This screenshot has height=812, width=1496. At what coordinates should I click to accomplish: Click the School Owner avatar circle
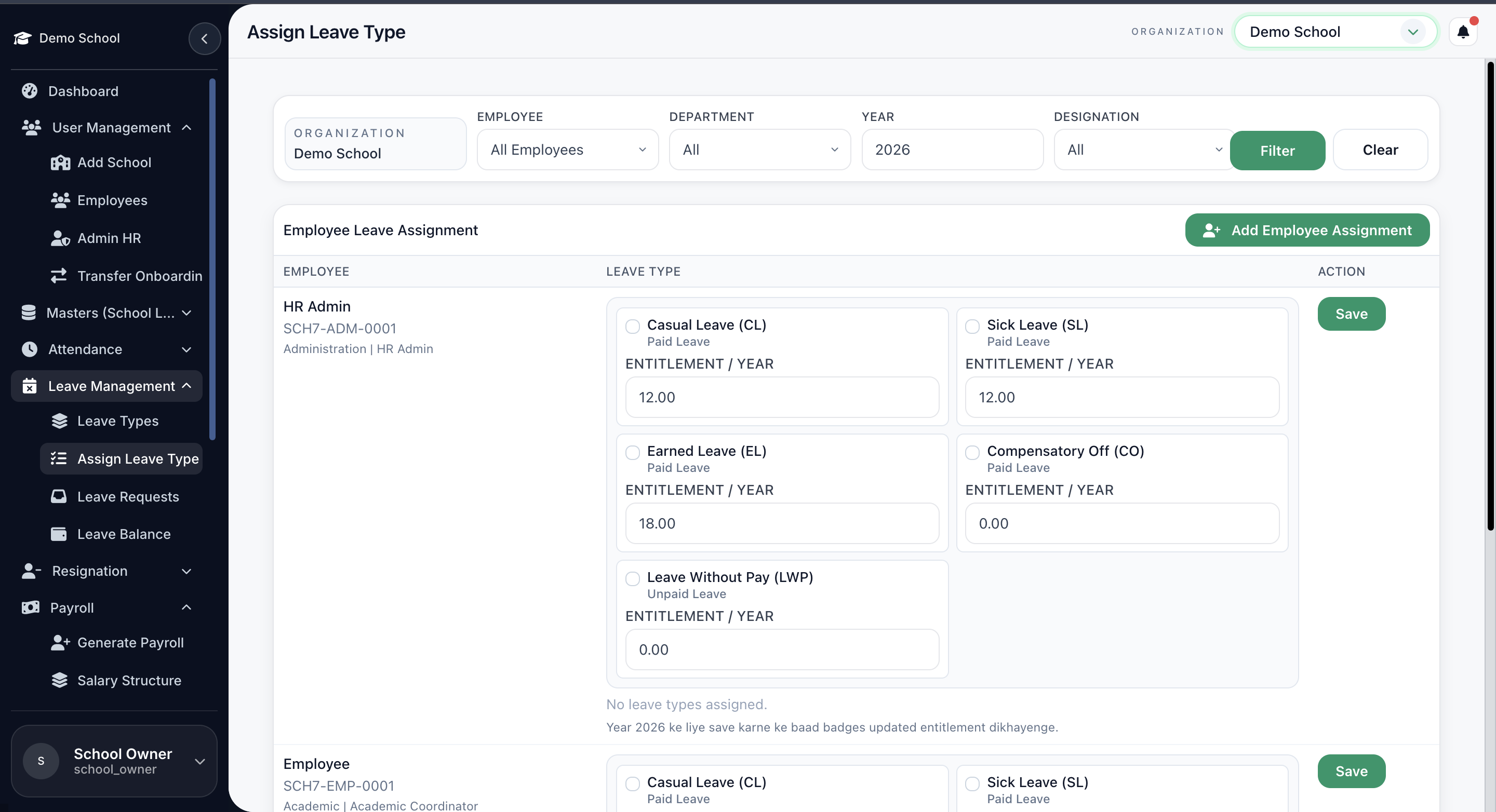(x=41, y=761)
